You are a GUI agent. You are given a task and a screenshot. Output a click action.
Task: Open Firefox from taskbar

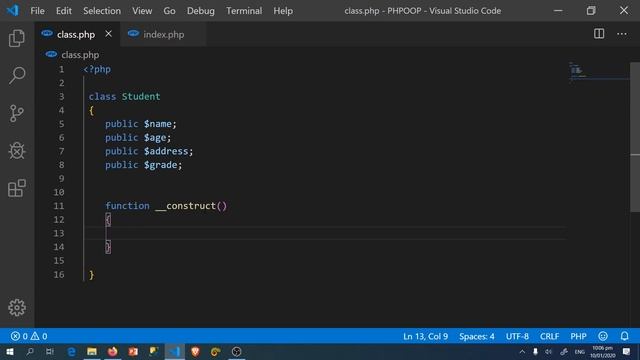(x=113, y=351)
